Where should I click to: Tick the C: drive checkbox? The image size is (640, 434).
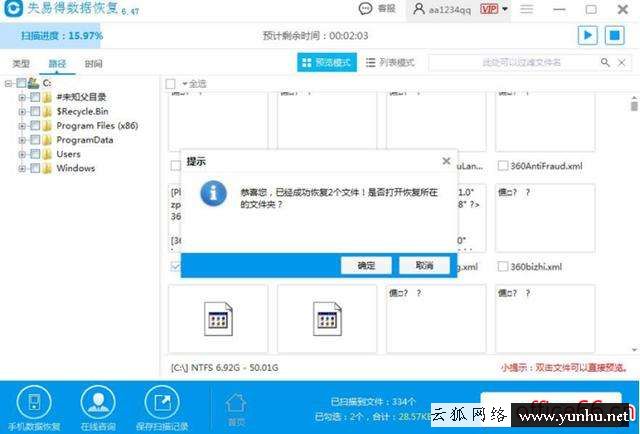[x=21, y=83]
